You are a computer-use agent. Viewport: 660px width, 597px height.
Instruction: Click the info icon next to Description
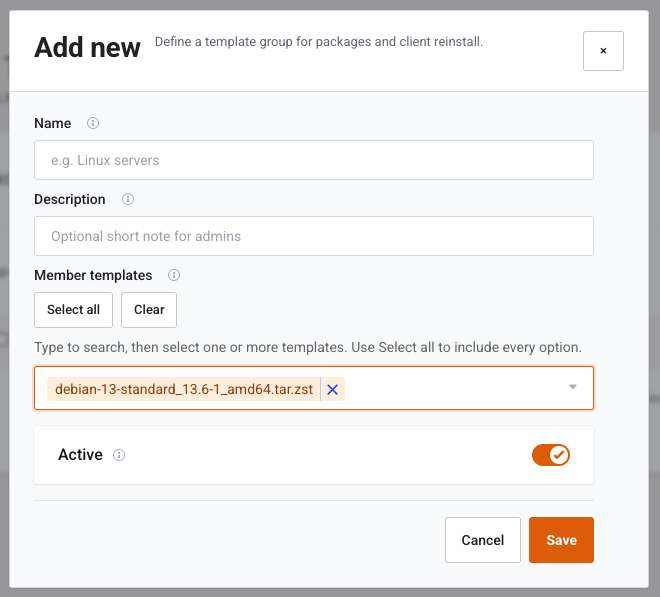(x=128, y=199)
